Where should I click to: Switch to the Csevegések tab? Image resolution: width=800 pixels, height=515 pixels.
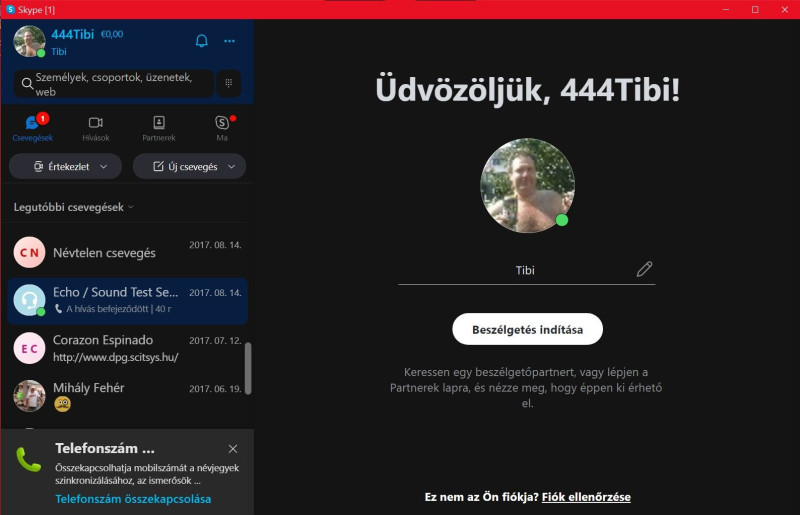click(x=33, y=128)
